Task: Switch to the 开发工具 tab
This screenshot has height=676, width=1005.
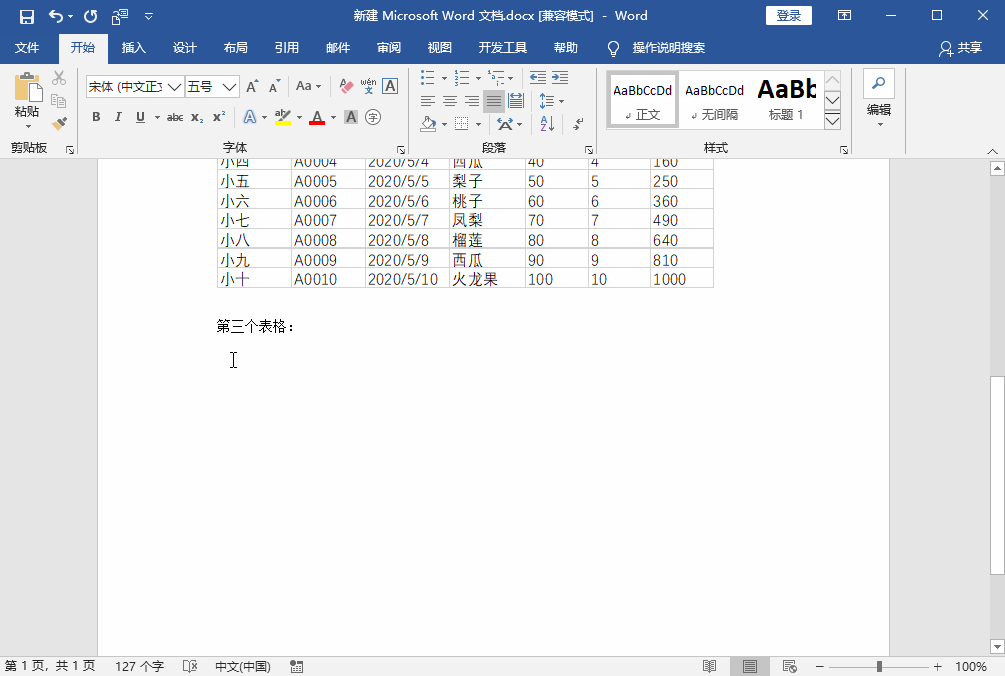Action: click(x=502, y=48)
